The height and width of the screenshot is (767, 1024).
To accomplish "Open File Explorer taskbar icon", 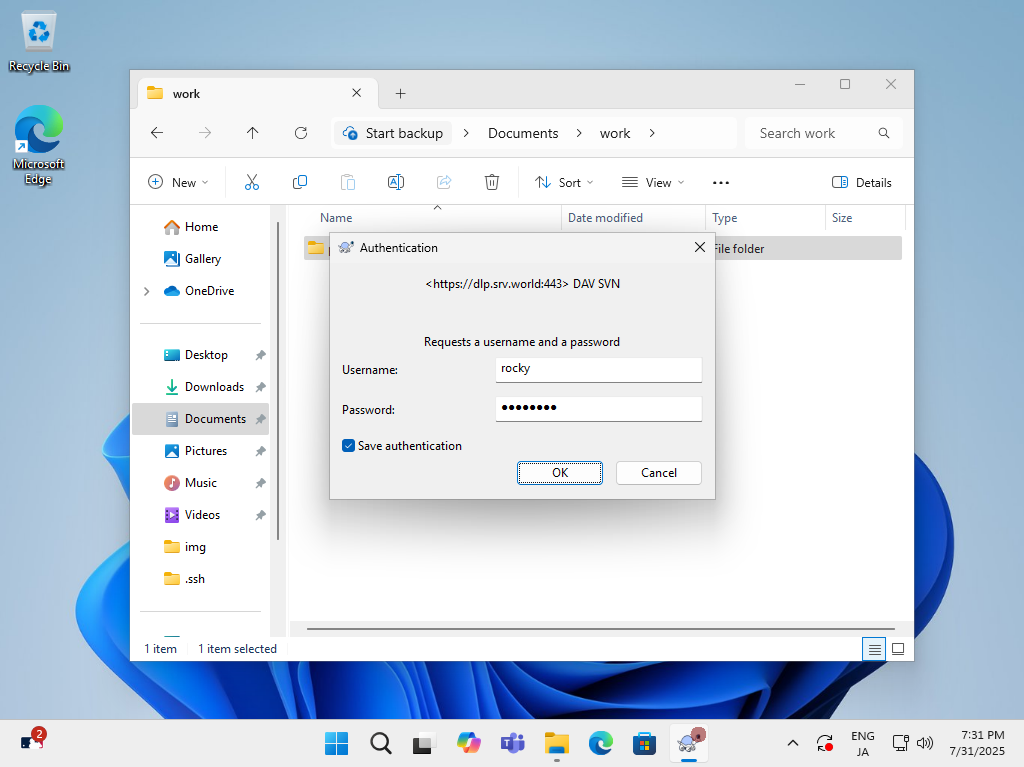I will (557, 743).
